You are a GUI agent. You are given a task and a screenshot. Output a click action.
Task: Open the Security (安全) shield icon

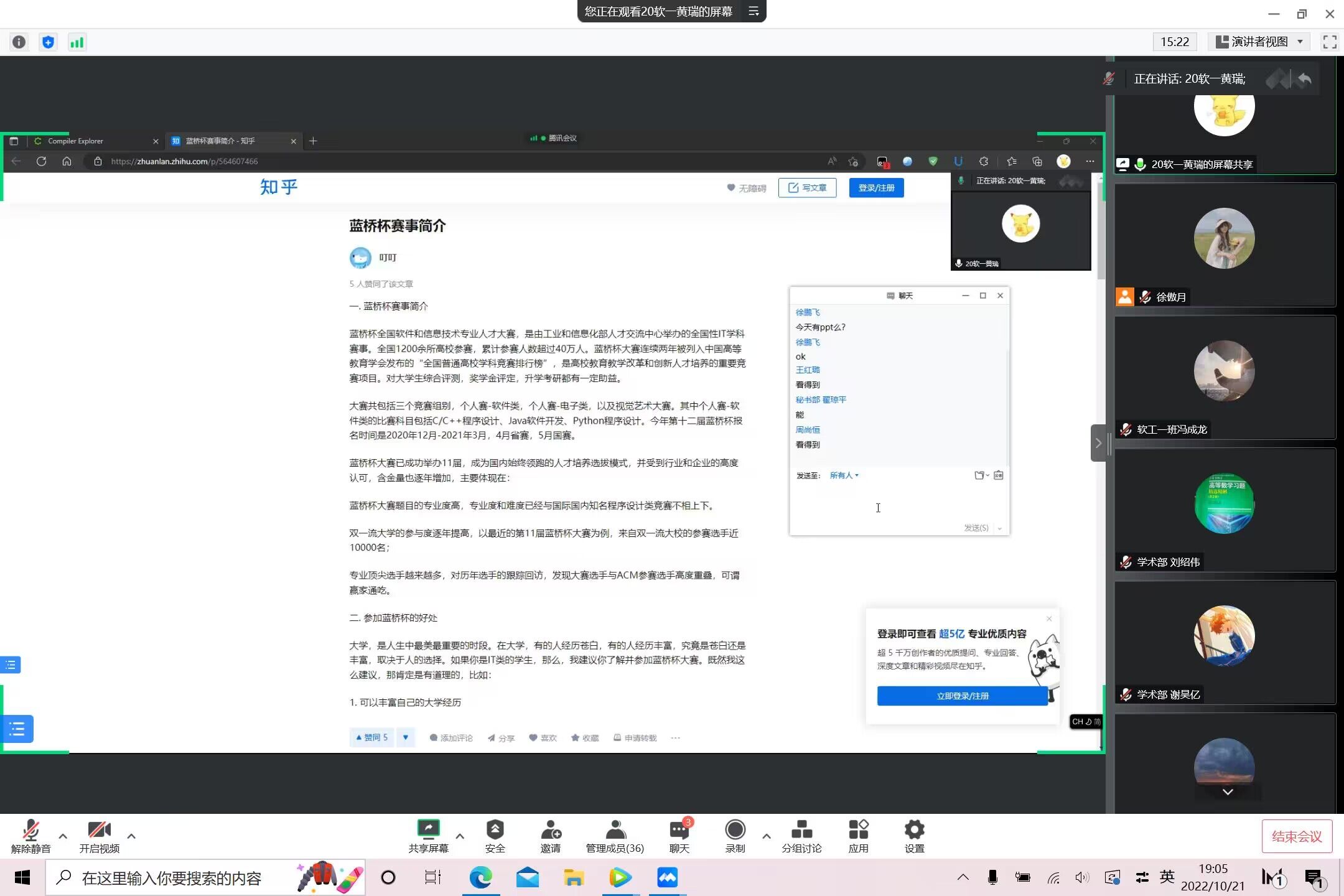click(x=495, y=830)
